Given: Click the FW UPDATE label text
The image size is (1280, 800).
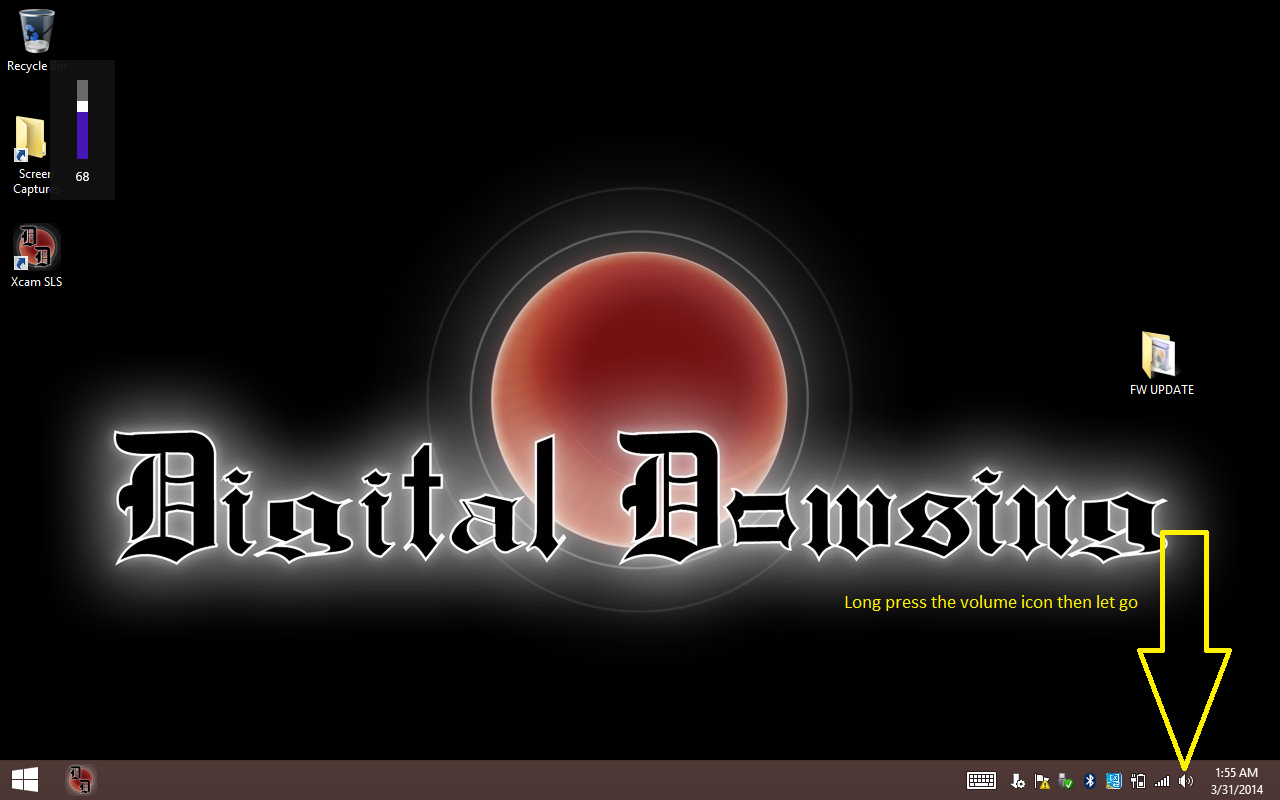Looking at the screenshot, I should (x=1162, y=390).
